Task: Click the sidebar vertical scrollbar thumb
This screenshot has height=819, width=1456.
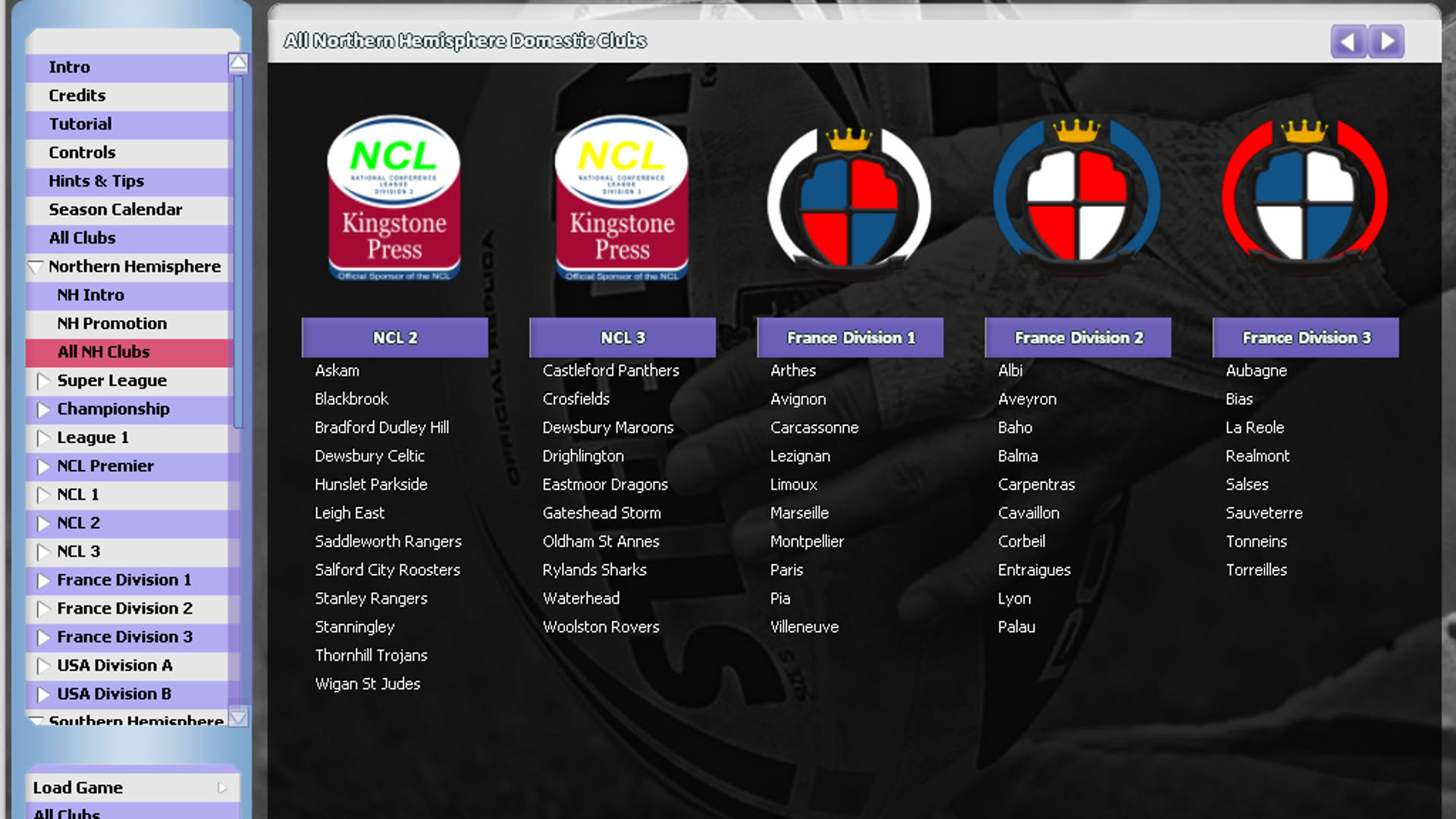Action: tap(238, 252)
